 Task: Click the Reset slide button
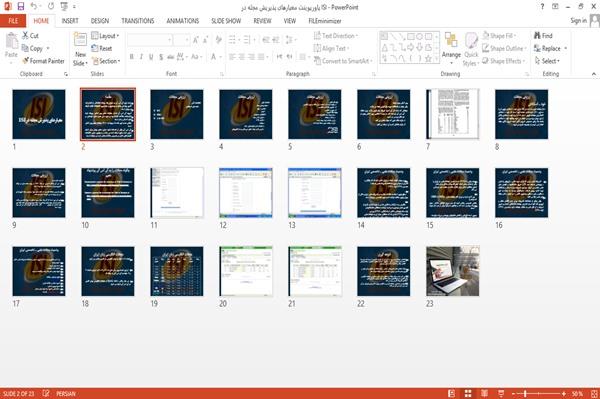(x=102, y=48)
